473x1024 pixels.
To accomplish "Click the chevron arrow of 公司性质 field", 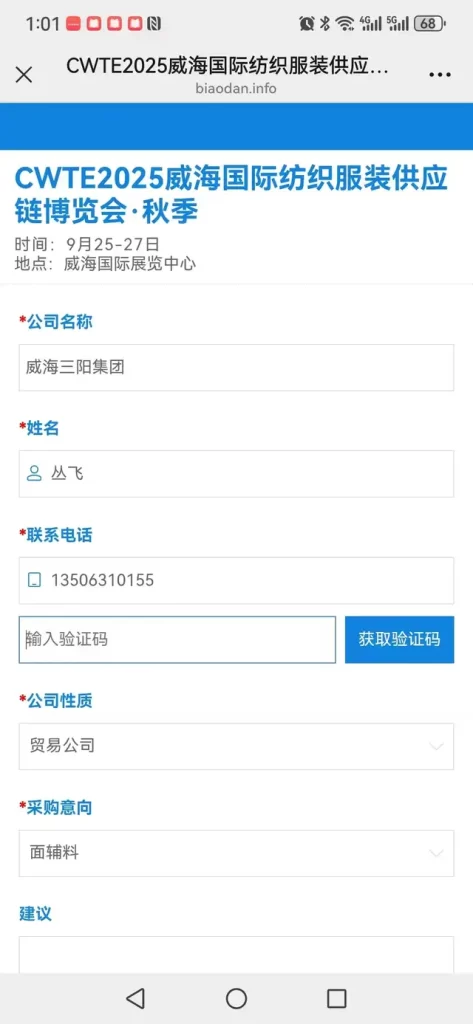I will 436,746.
